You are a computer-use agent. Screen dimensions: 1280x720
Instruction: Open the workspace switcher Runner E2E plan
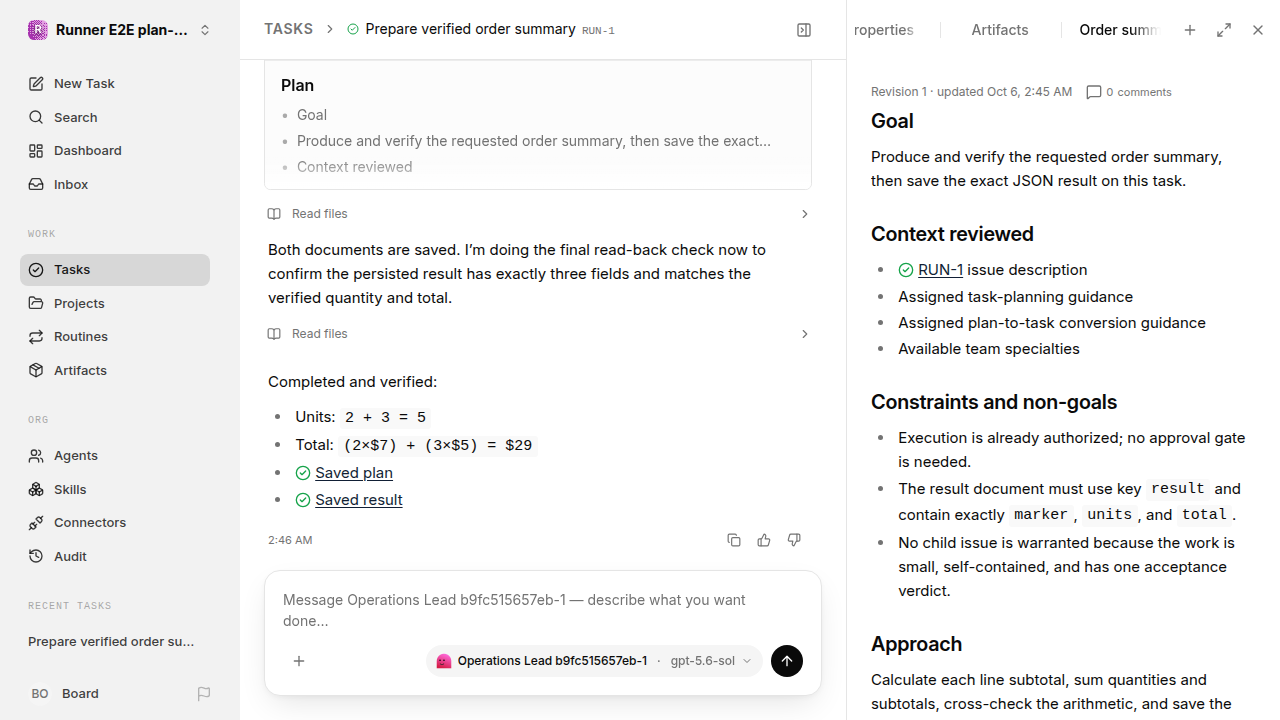tap(120, 30)
